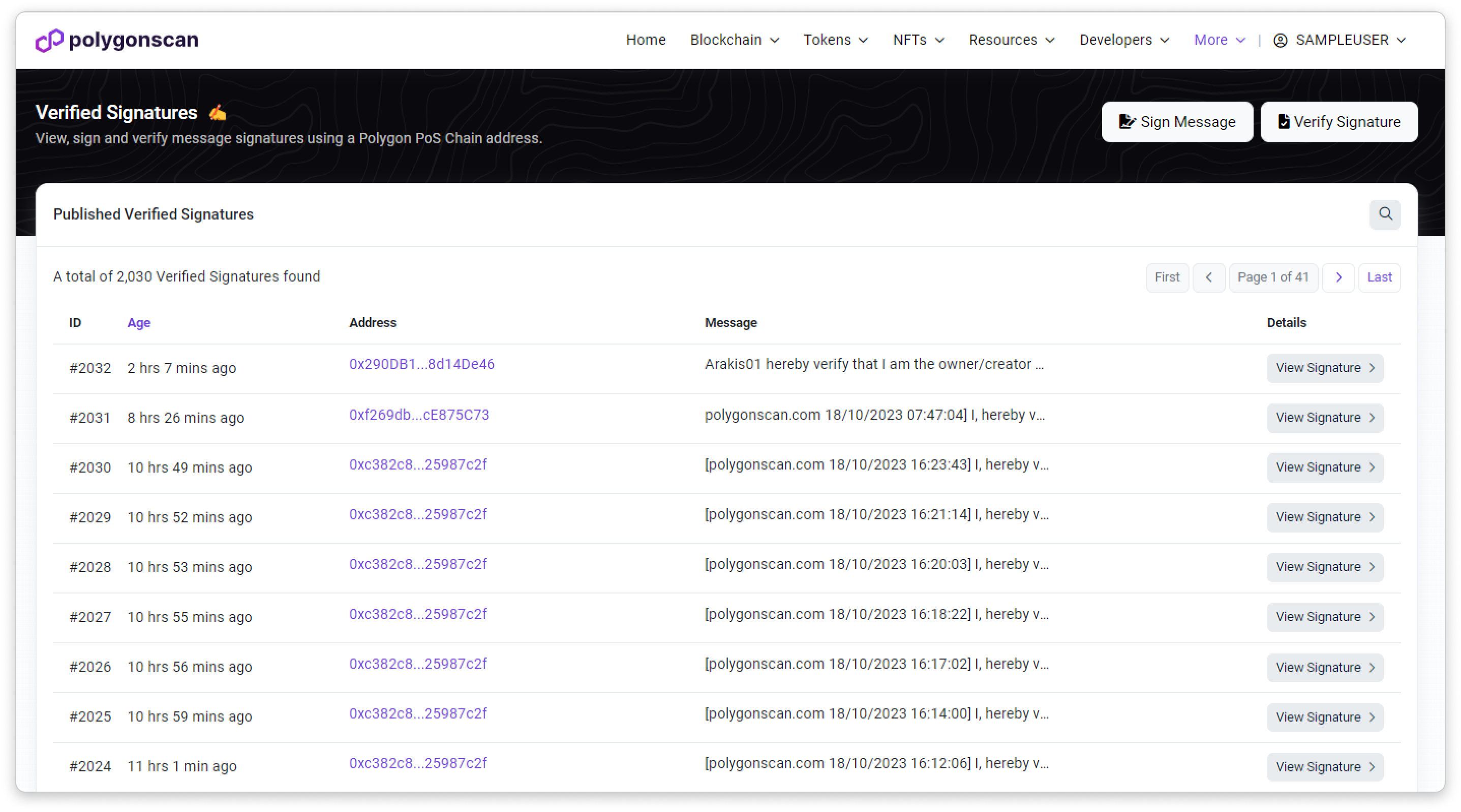Open the SAMPLEUSER account menu
The height and width of the screenshot is (812, 1461).
[x=1340, y=40]
